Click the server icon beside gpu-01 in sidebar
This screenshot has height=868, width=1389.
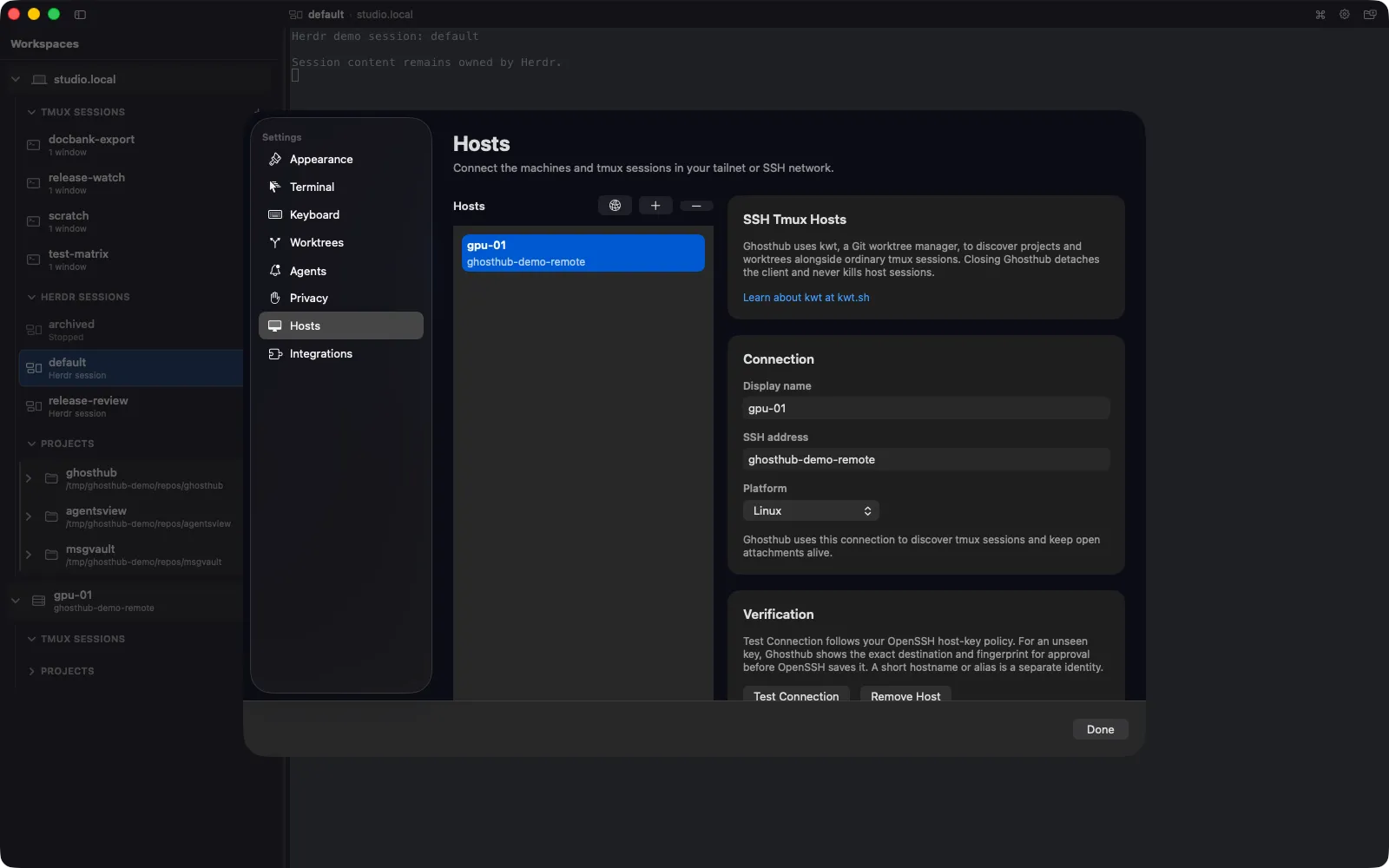pos(39,601)
